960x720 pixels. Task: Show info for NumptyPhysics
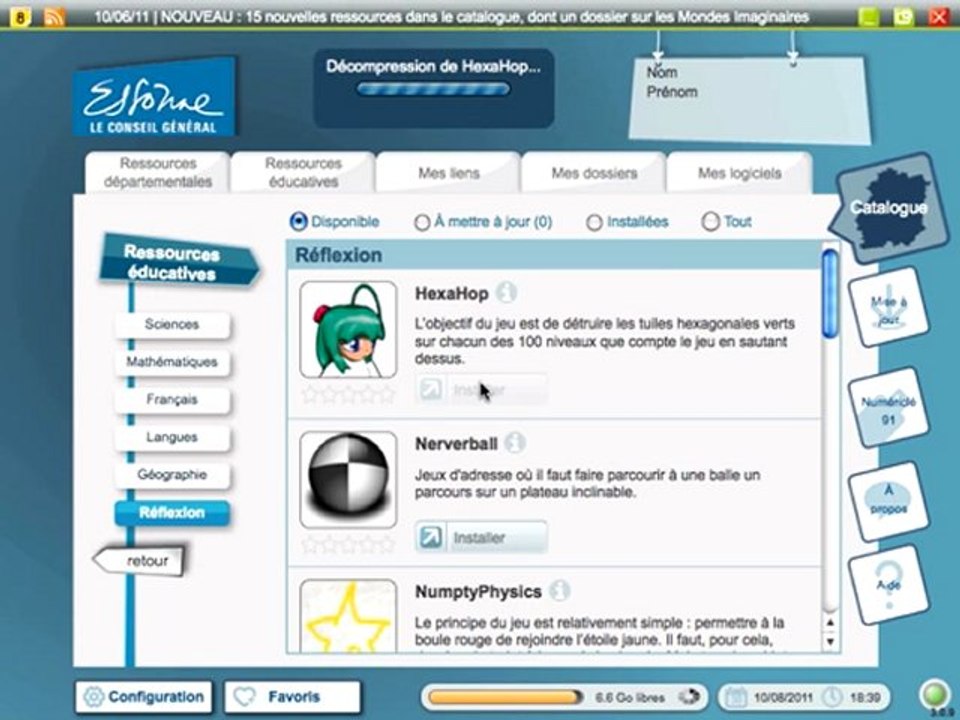[559, 591]
